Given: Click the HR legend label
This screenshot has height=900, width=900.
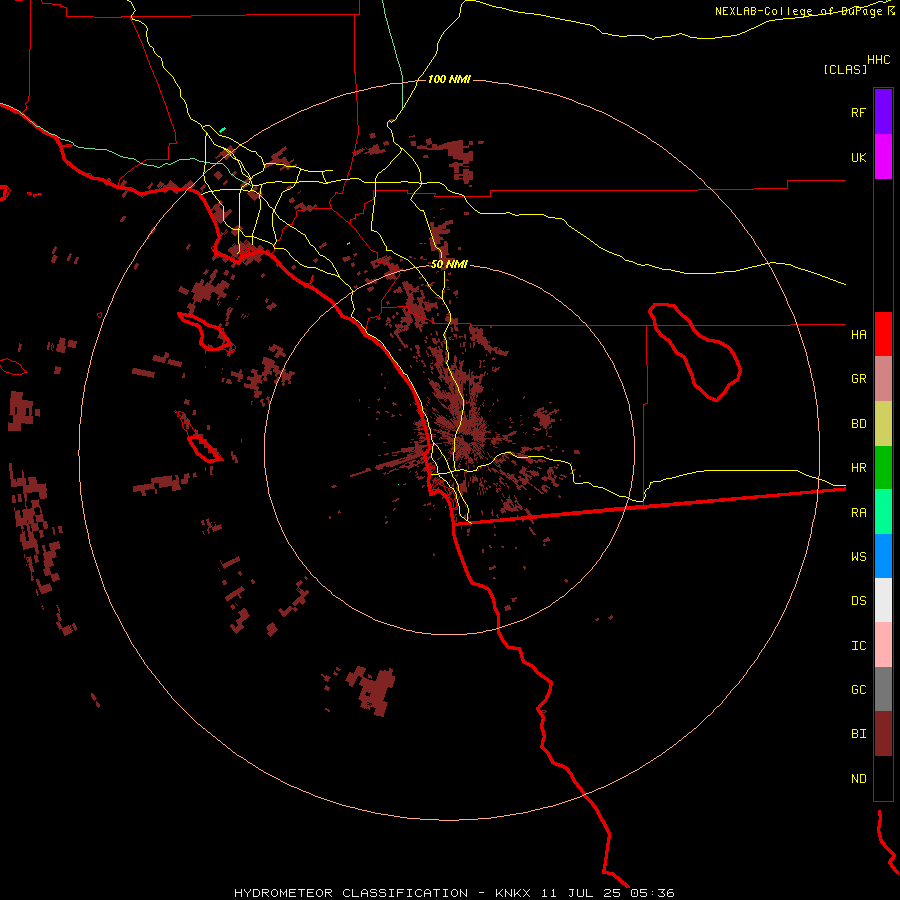Looking at the screenshot, I should click(858, 468).
